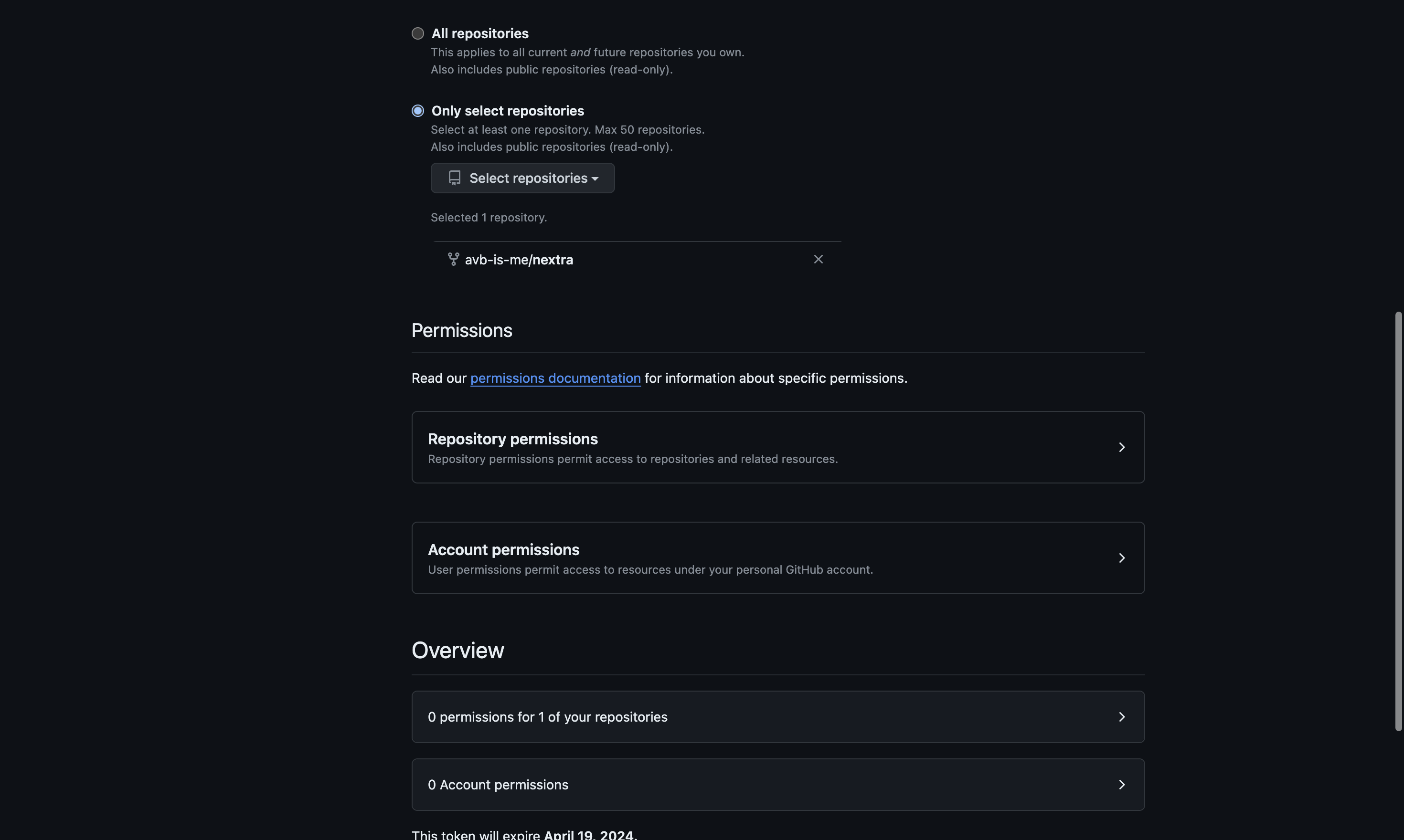Click the book icon inside Select repositories button

pyautogui.click(x=455, y=177)
